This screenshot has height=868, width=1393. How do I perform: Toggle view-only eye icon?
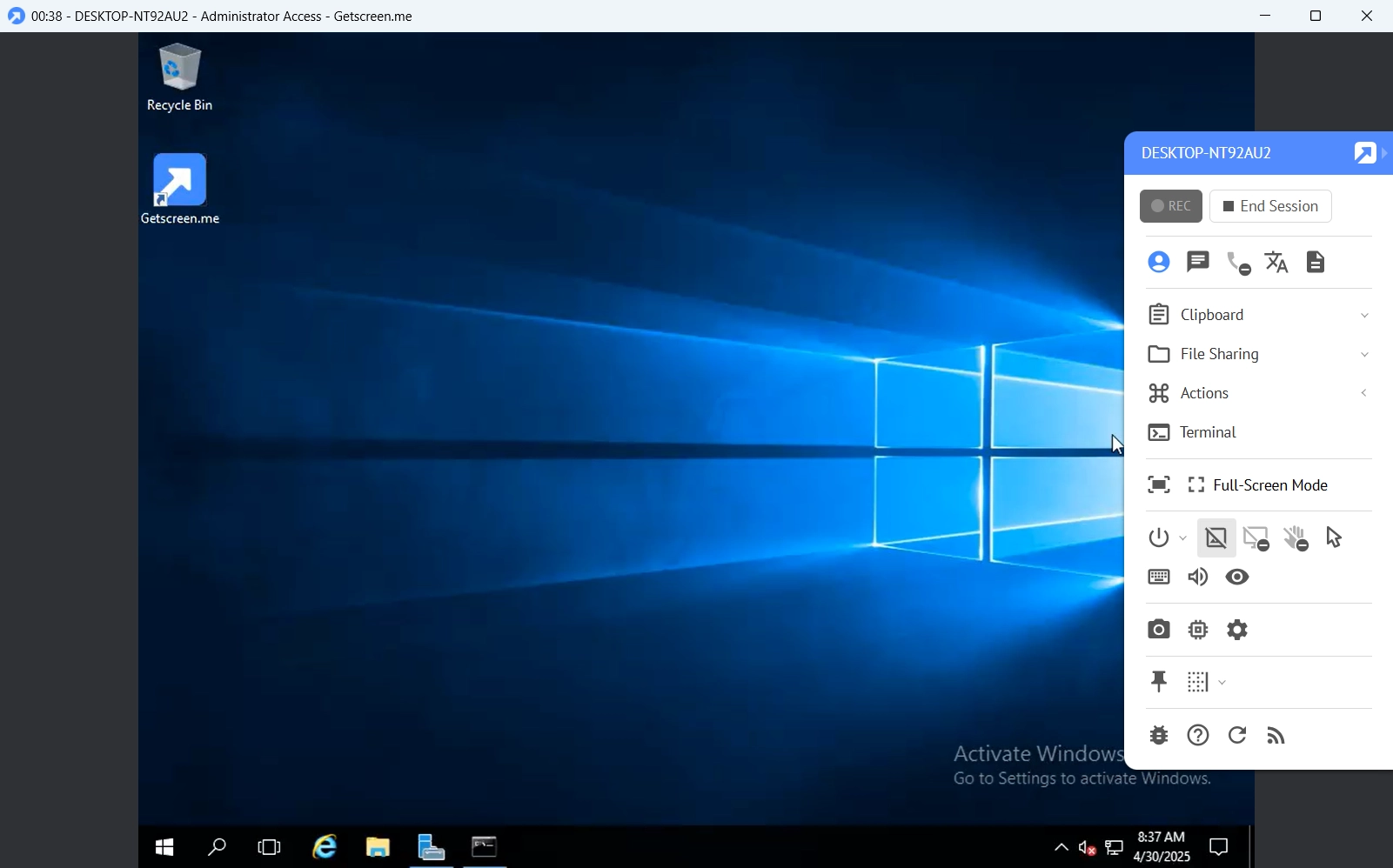1237,578
